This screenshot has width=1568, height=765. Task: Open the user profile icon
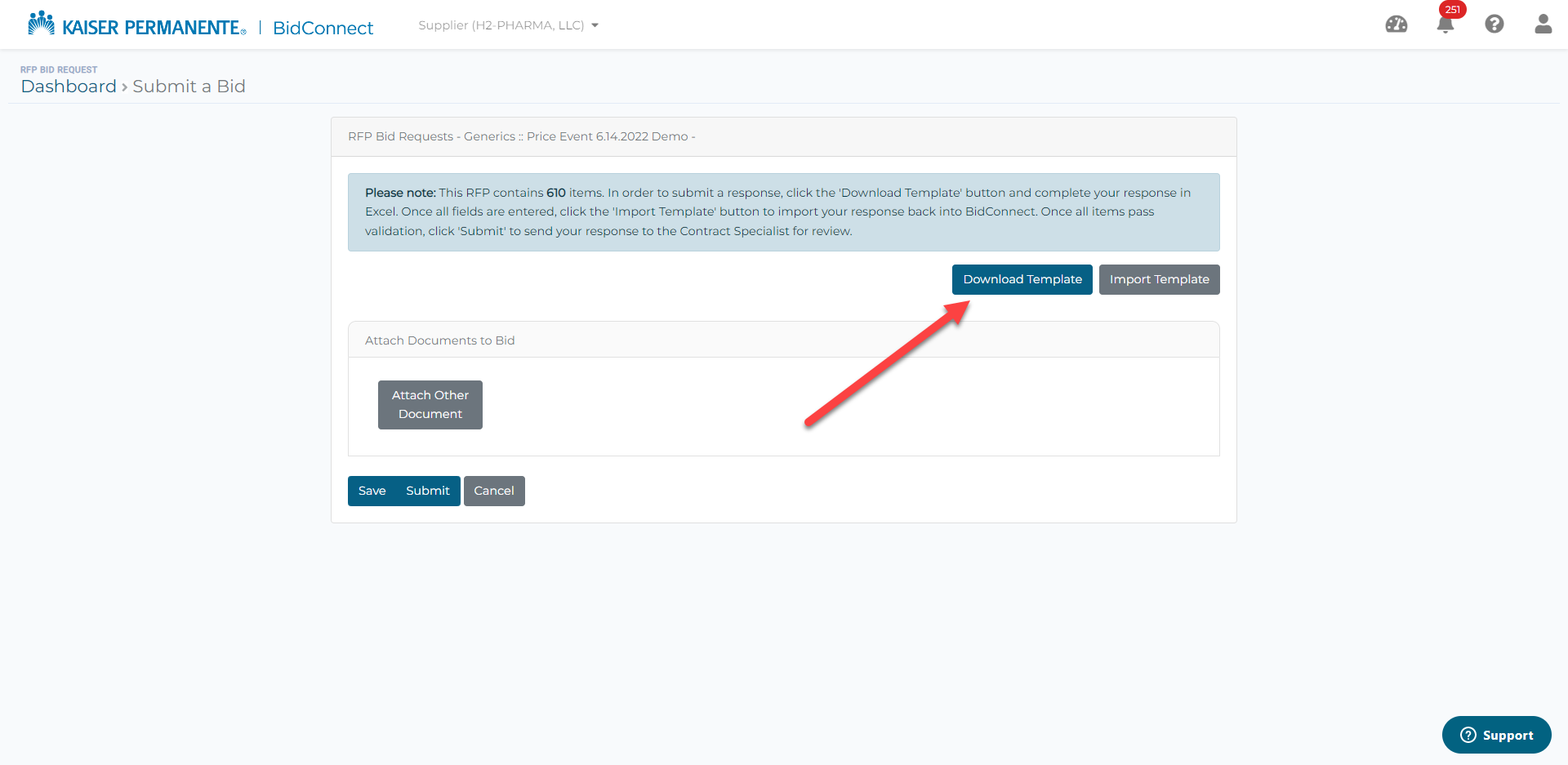(x=1543, y=24)
